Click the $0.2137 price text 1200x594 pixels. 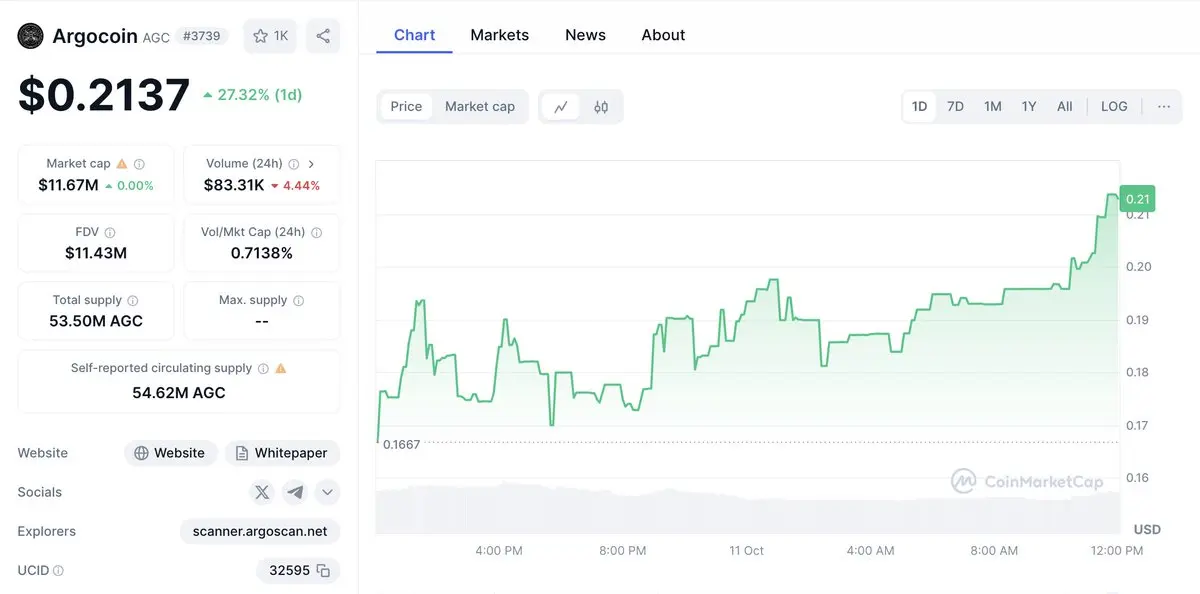coord(104,95)
